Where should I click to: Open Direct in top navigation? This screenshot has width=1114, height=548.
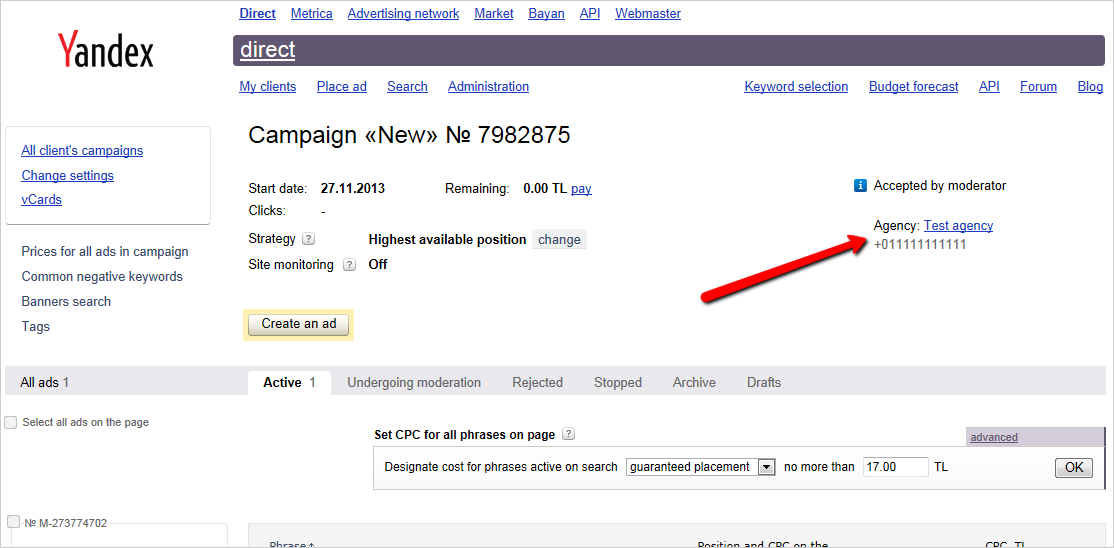pyautogui.click(x=258, y=14)
